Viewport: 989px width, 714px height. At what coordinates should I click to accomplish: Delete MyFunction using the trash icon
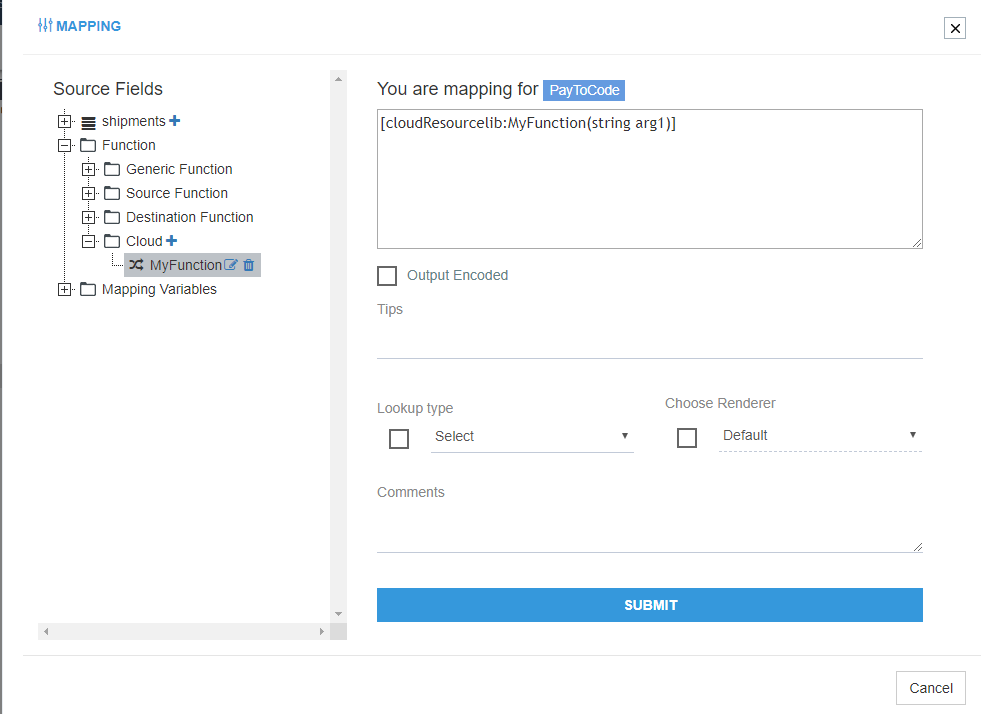click(x=249, y=264)
